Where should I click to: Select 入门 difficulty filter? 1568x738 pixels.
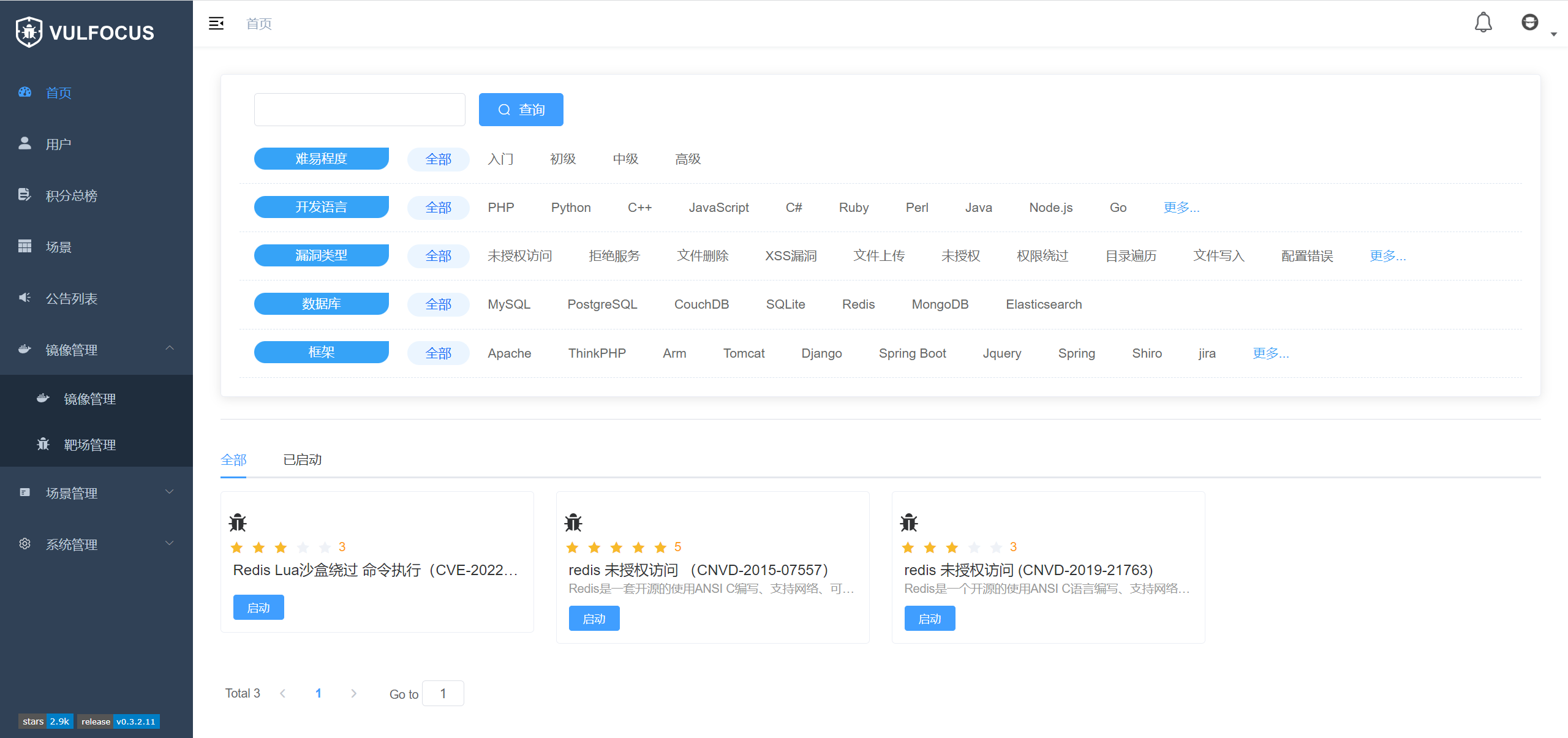500,159
